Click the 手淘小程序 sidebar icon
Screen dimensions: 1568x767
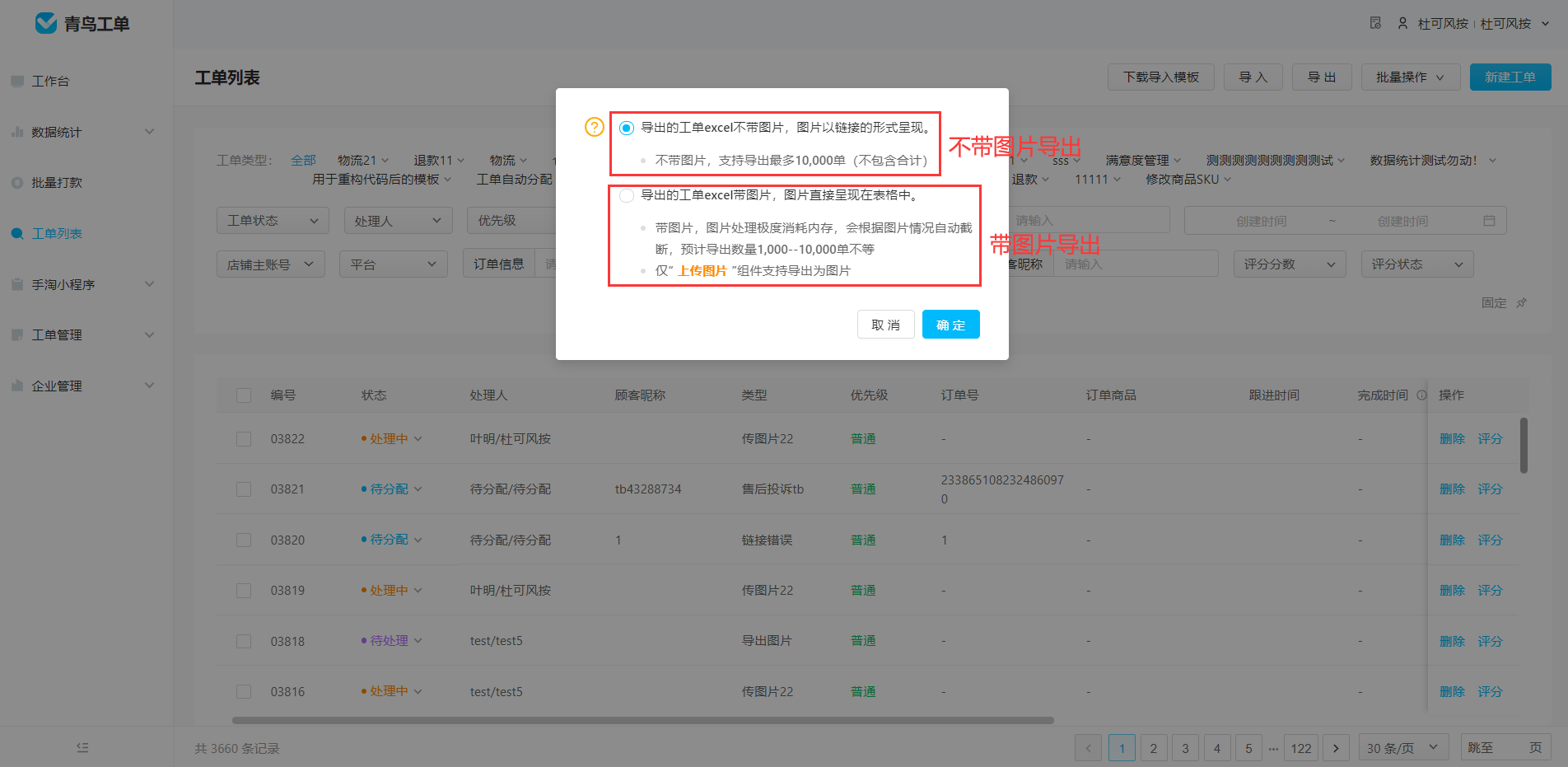click(x=17, y=284)
